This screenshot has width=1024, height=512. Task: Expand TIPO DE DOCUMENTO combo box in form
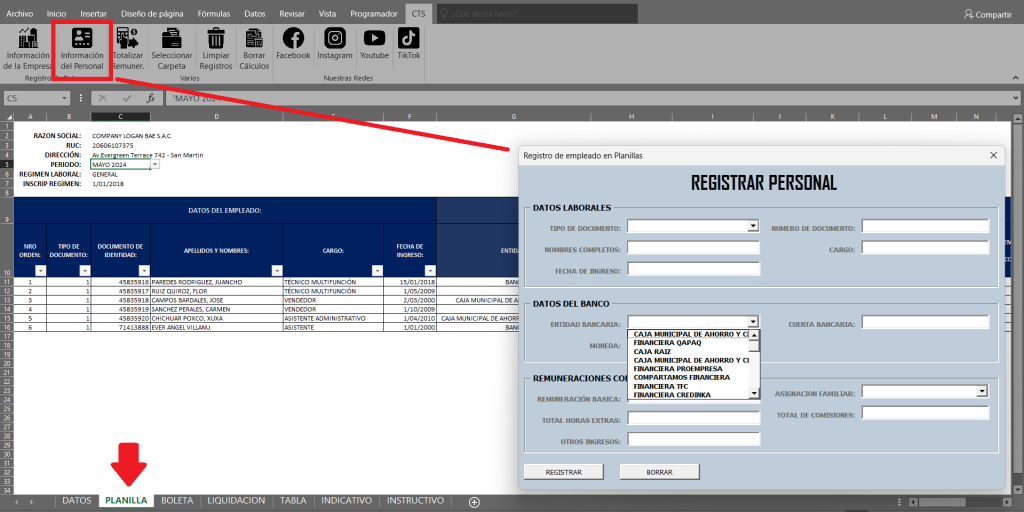(x=754, y=226)
